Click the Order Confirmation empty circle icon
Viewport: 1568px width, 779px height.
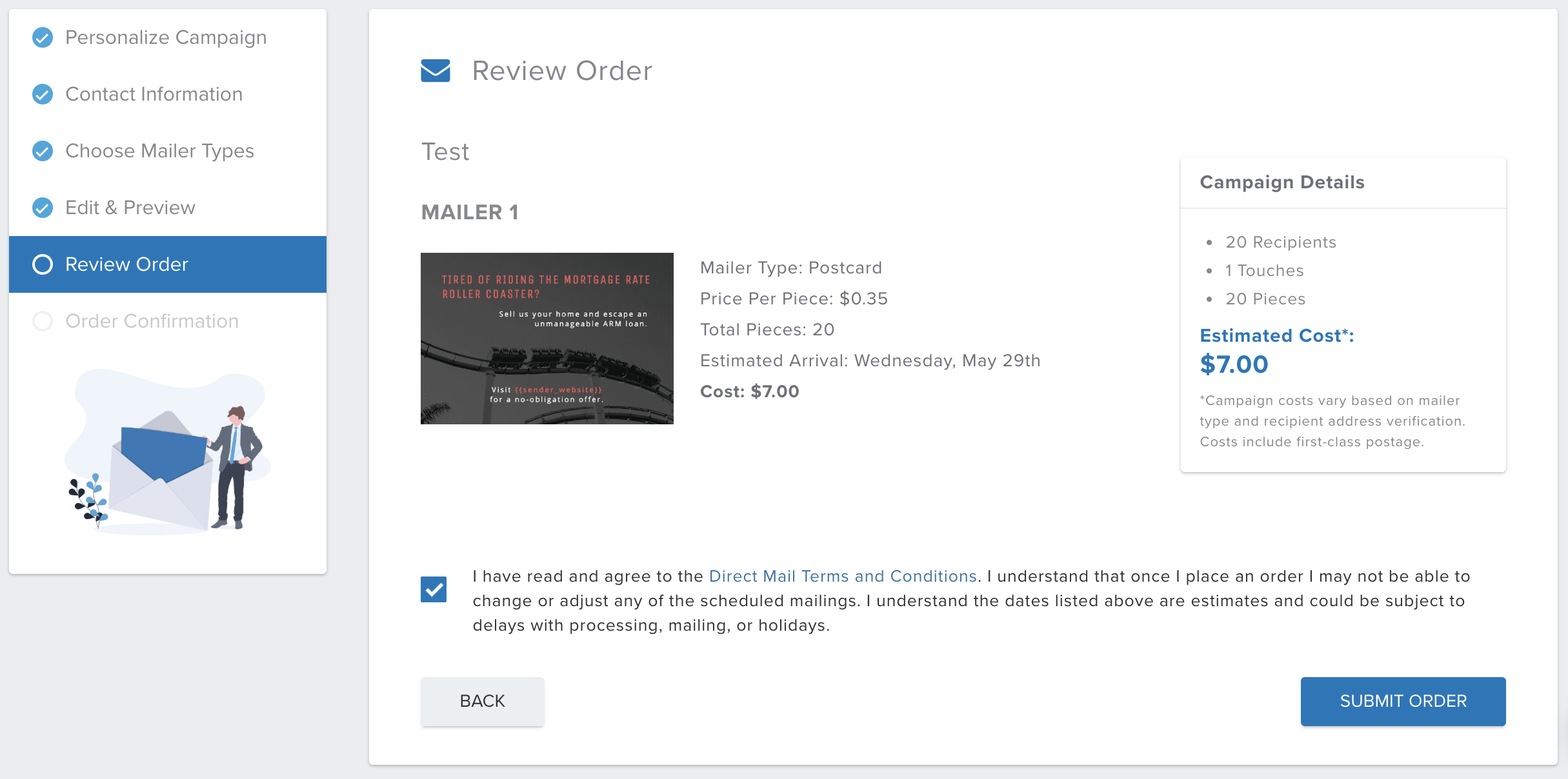(43, 321)
